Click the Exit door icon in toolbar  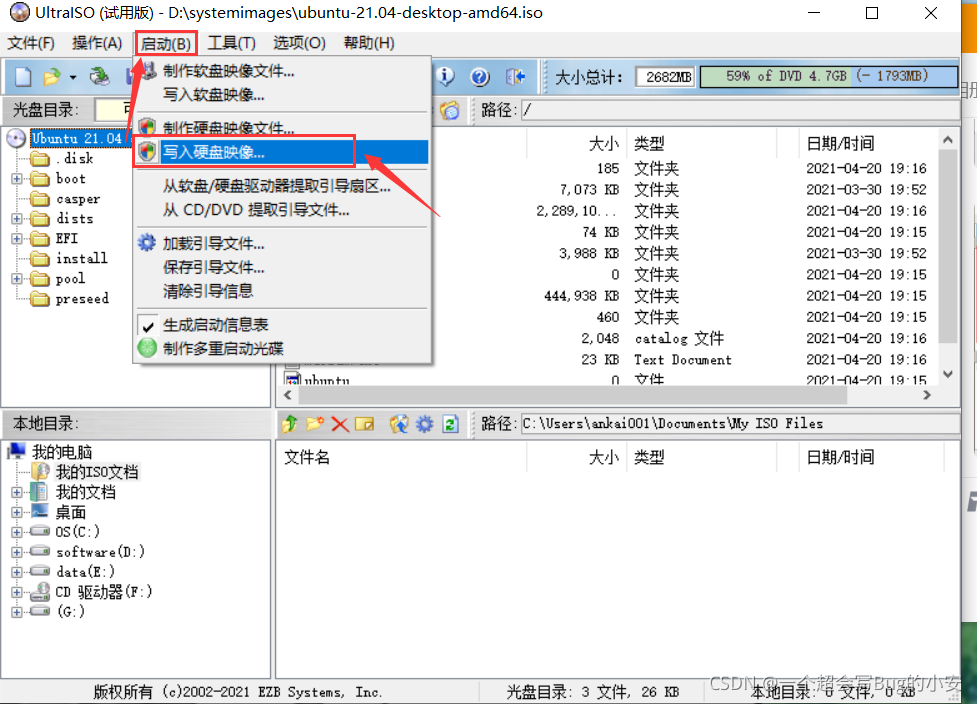click(515, 77)
